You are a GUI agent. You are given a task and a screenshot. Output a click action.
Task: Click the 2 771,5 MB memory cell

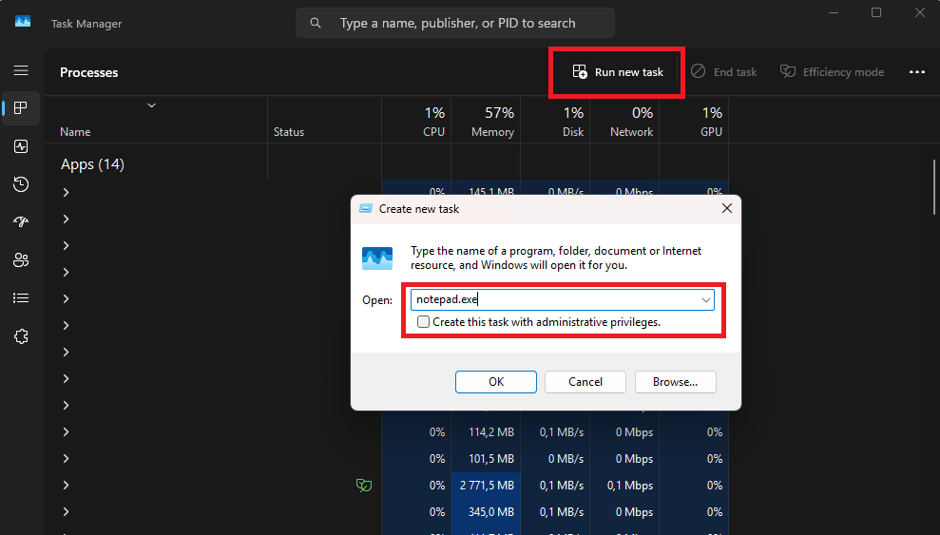487,485
